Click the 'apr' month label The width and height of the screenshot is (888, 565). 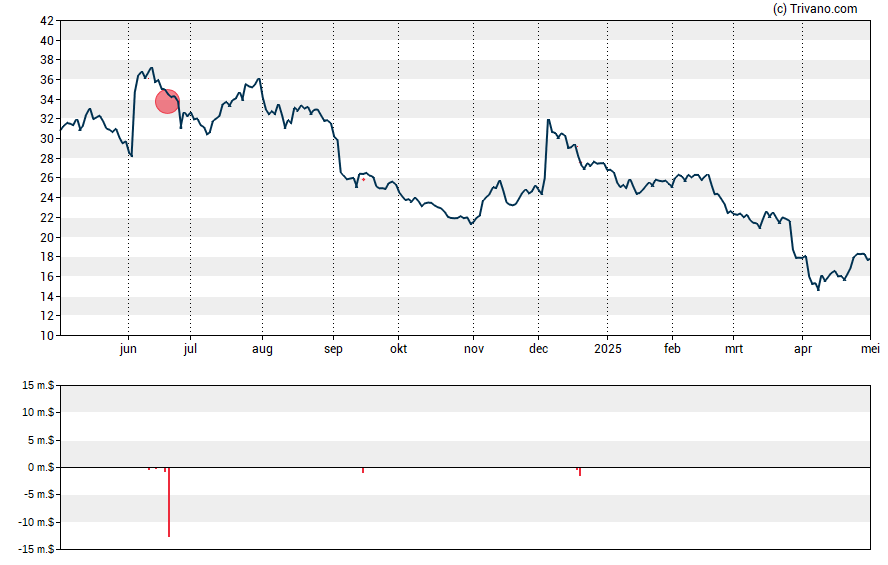[x=803, y=349]
